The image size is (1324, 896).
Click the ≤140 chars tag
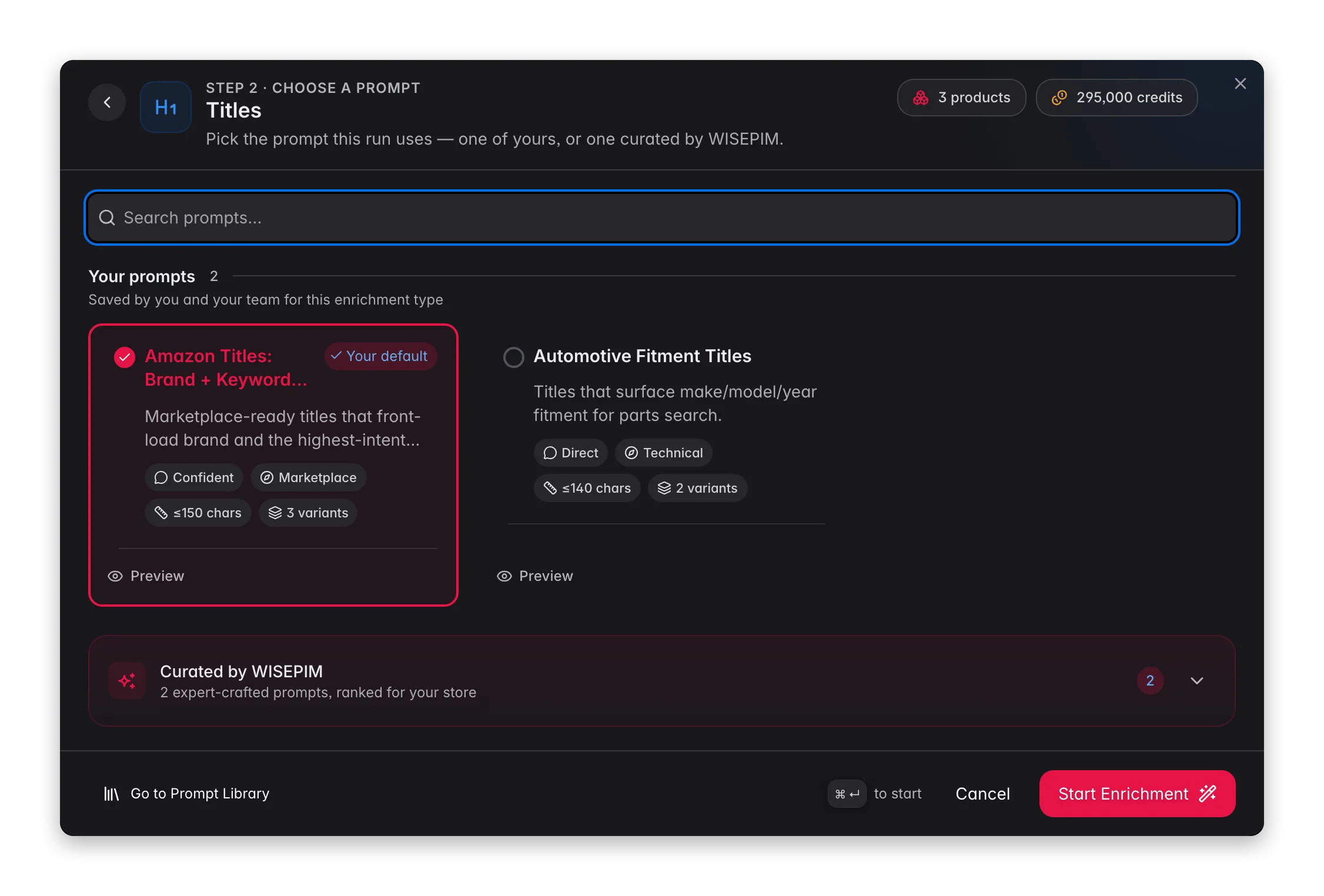click(x=587, y=488)
